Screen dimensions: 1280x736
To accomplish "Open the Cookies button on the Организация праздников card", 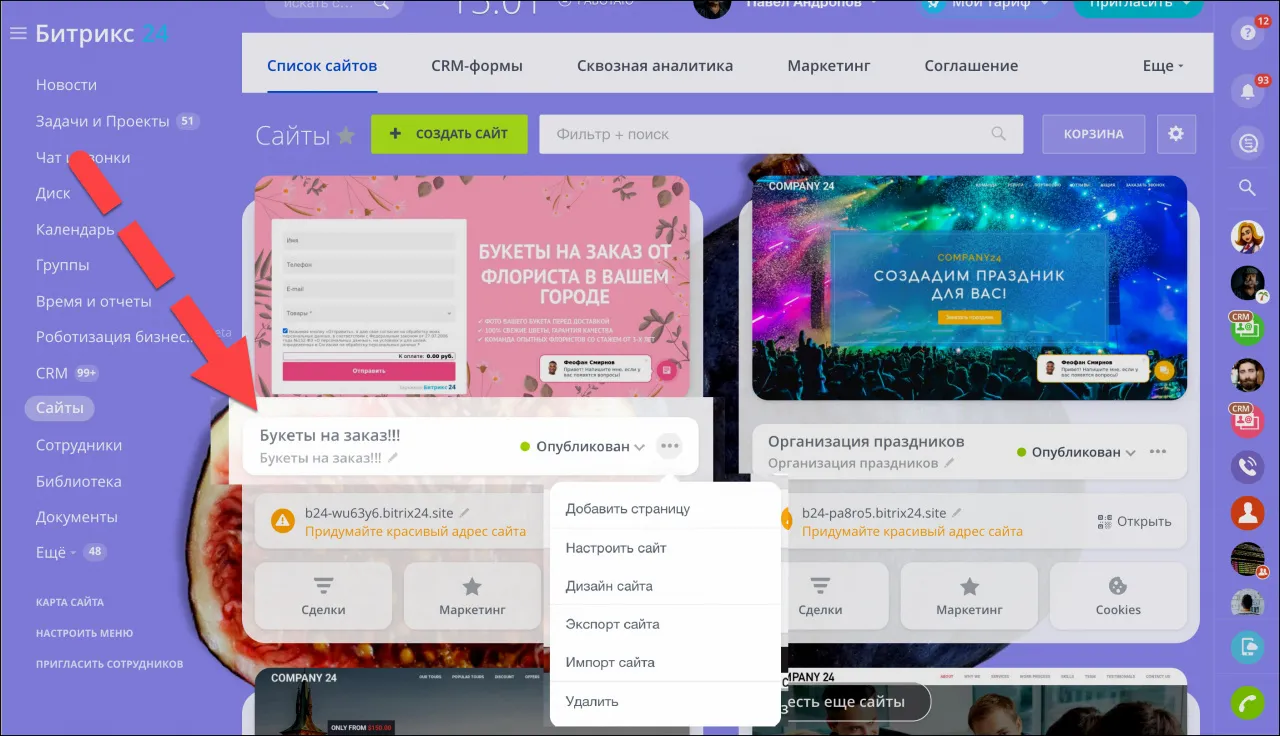I will pos(1118,596).
